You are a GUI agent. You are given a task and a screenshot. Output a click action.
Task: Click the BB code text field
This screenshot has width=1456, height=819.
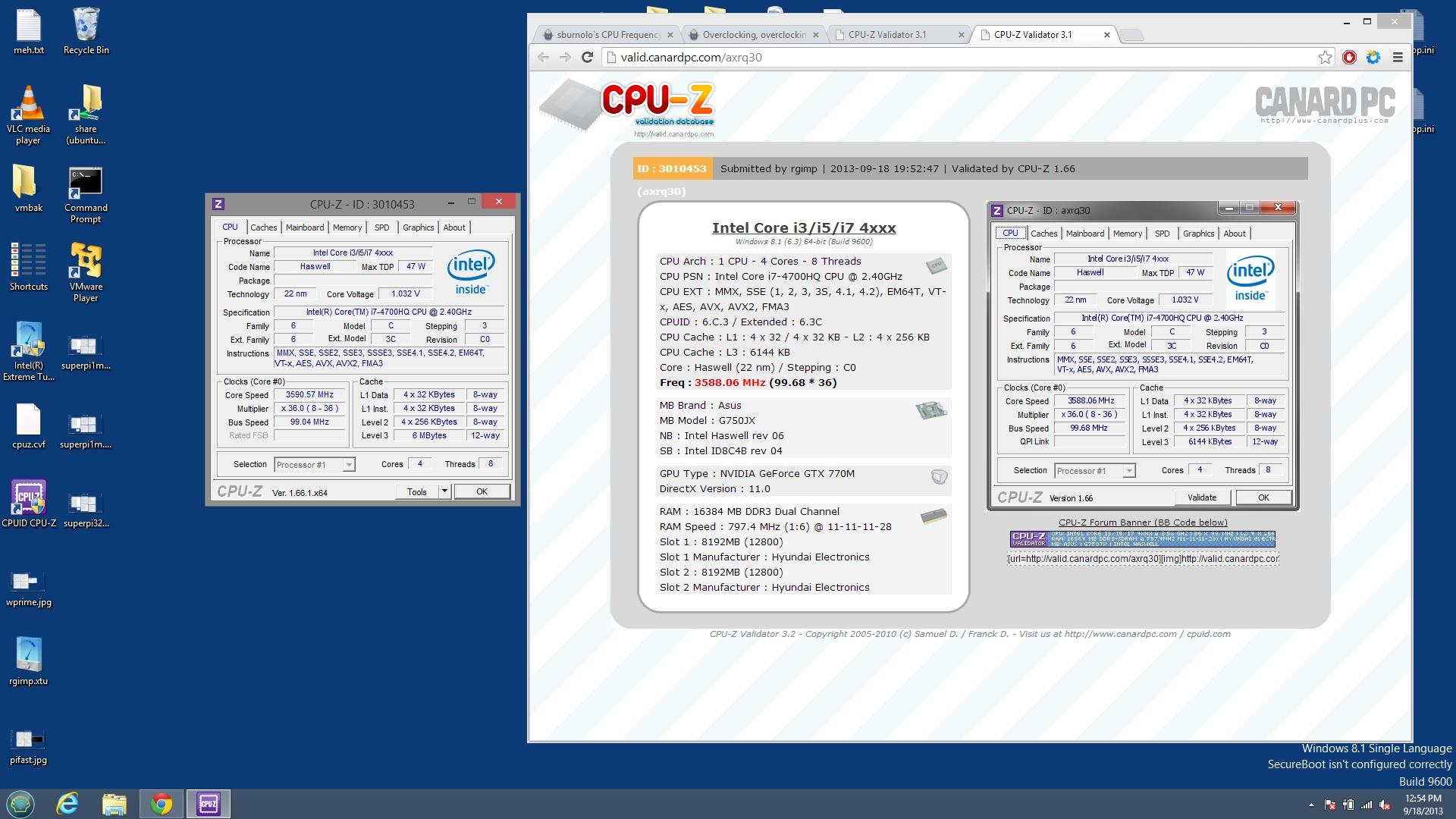[x=1143, y=559]
